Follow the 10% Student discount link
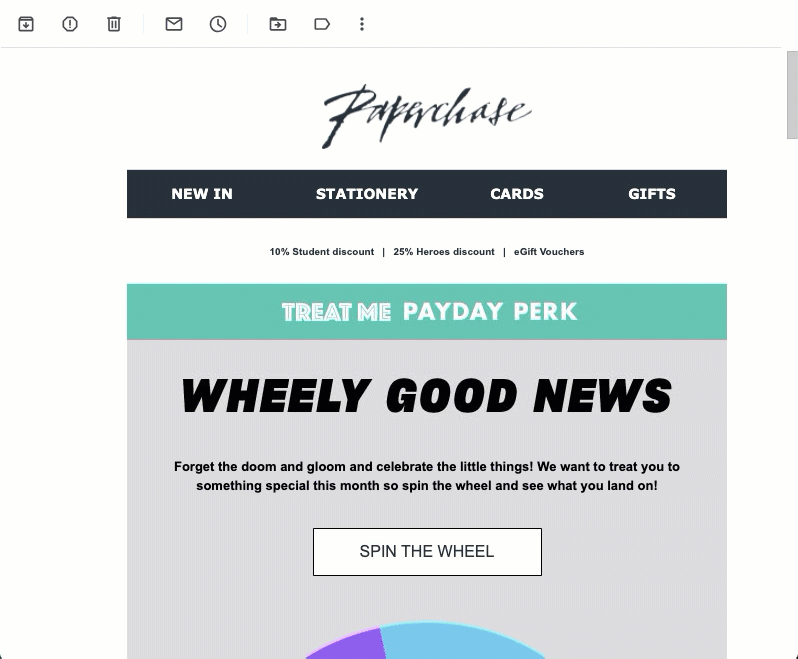The image size is (798, 659). click(x=322, y=252)
